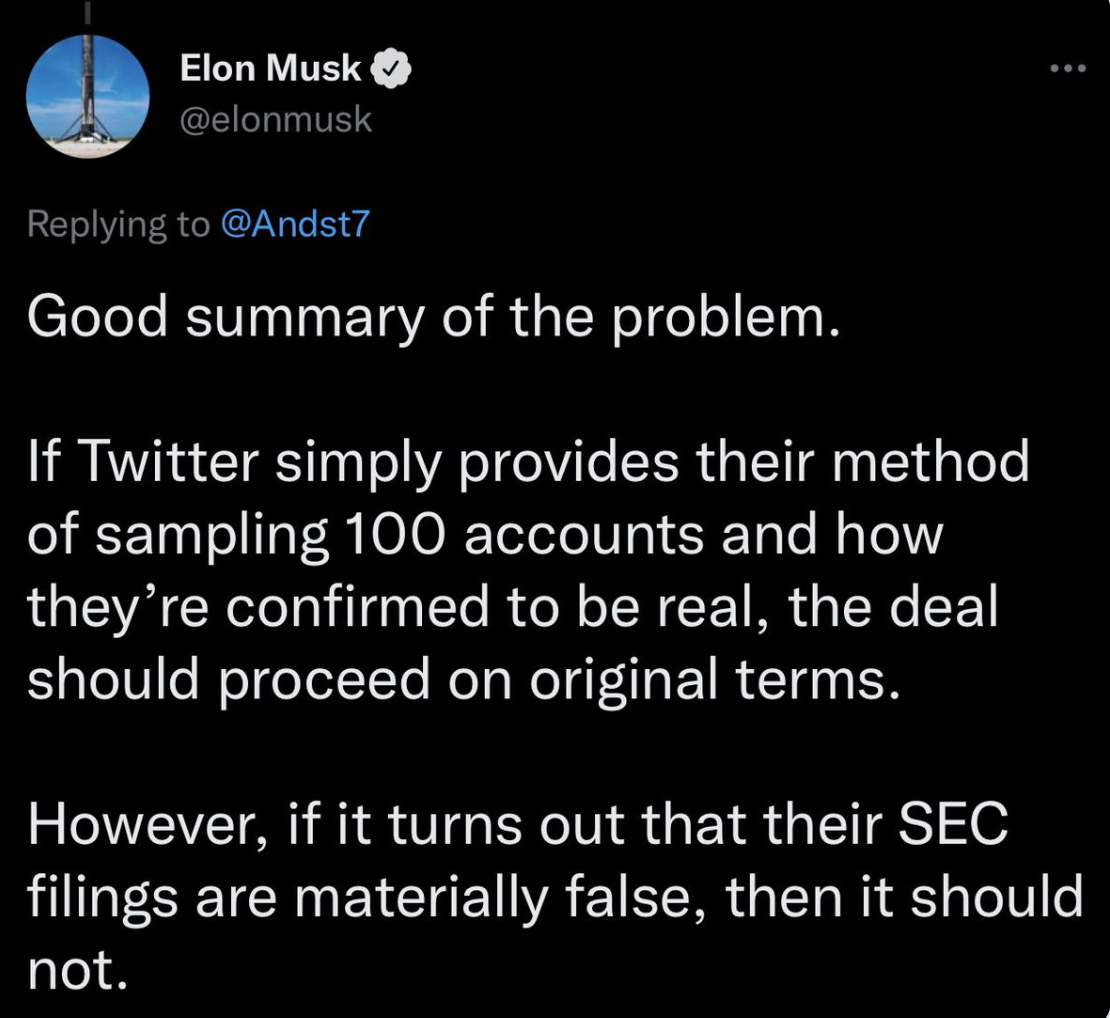Click the blue verified badge icon
The image size is (1110, 1018).
tap(387, 69)
